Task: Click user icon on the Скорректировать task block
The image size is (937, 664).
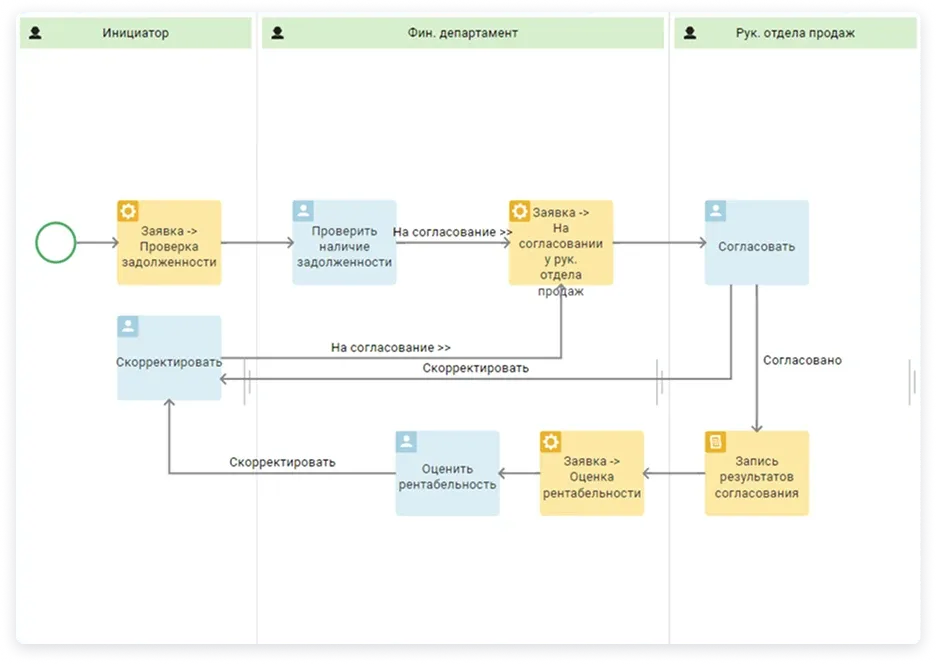Action: (x=128, y=327)
